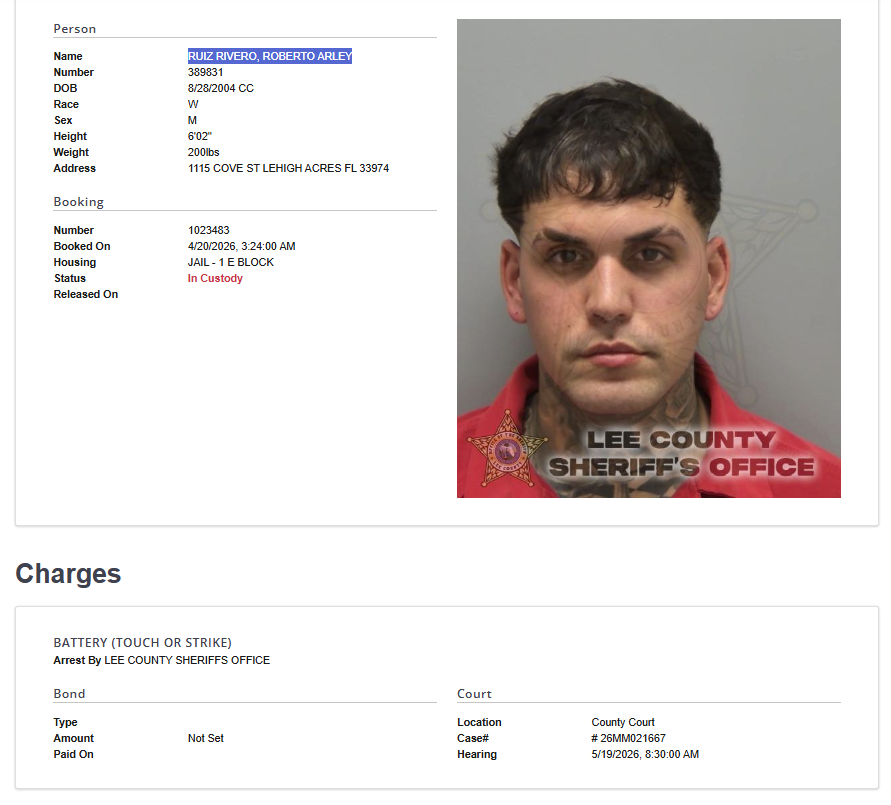The image size is (891, 805).
Task: Click the Court section heading
Action: pyautogui.click(x=474, y=694)
